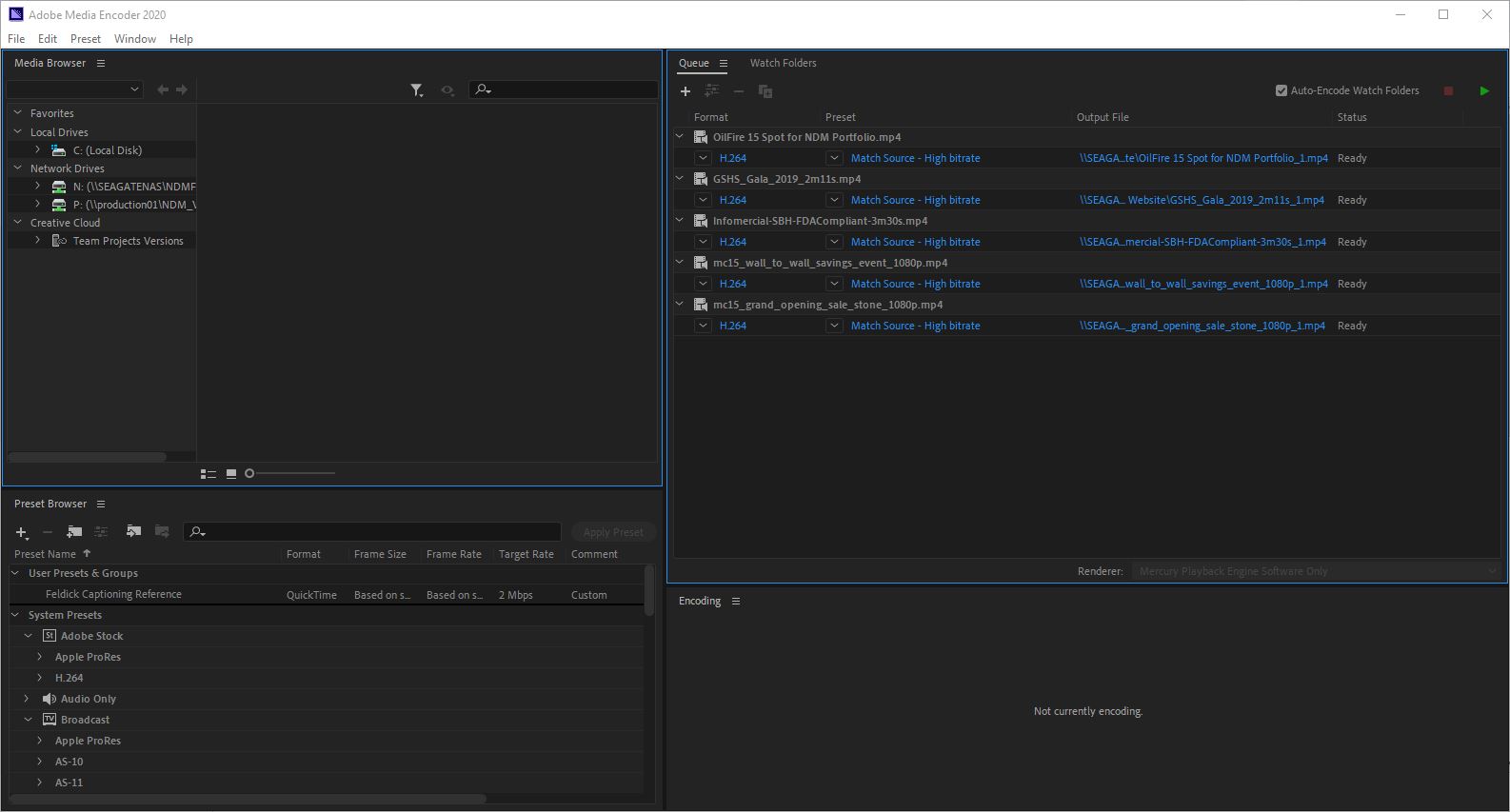Click the Duplicate icon in Queue toolbar

[765, 91]
